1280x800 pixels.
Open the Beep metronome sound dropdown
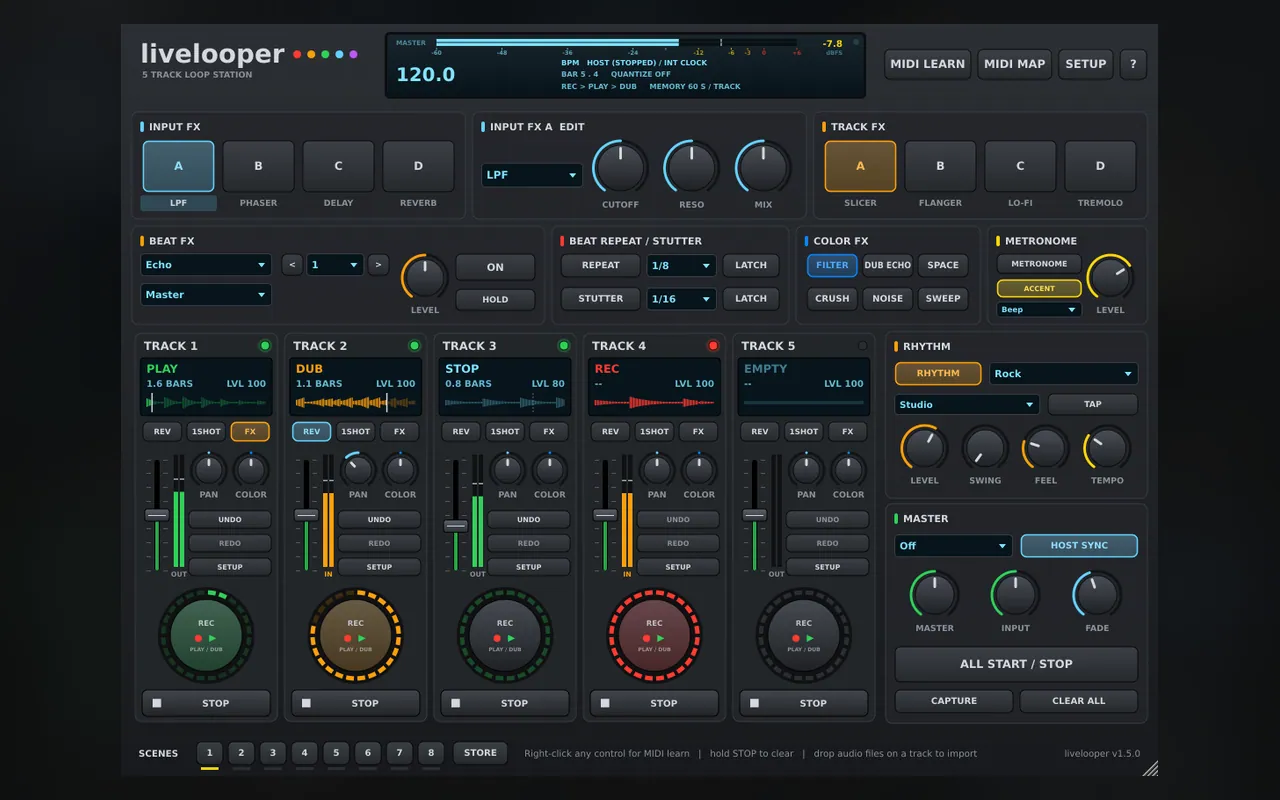tap(1039, 310)
